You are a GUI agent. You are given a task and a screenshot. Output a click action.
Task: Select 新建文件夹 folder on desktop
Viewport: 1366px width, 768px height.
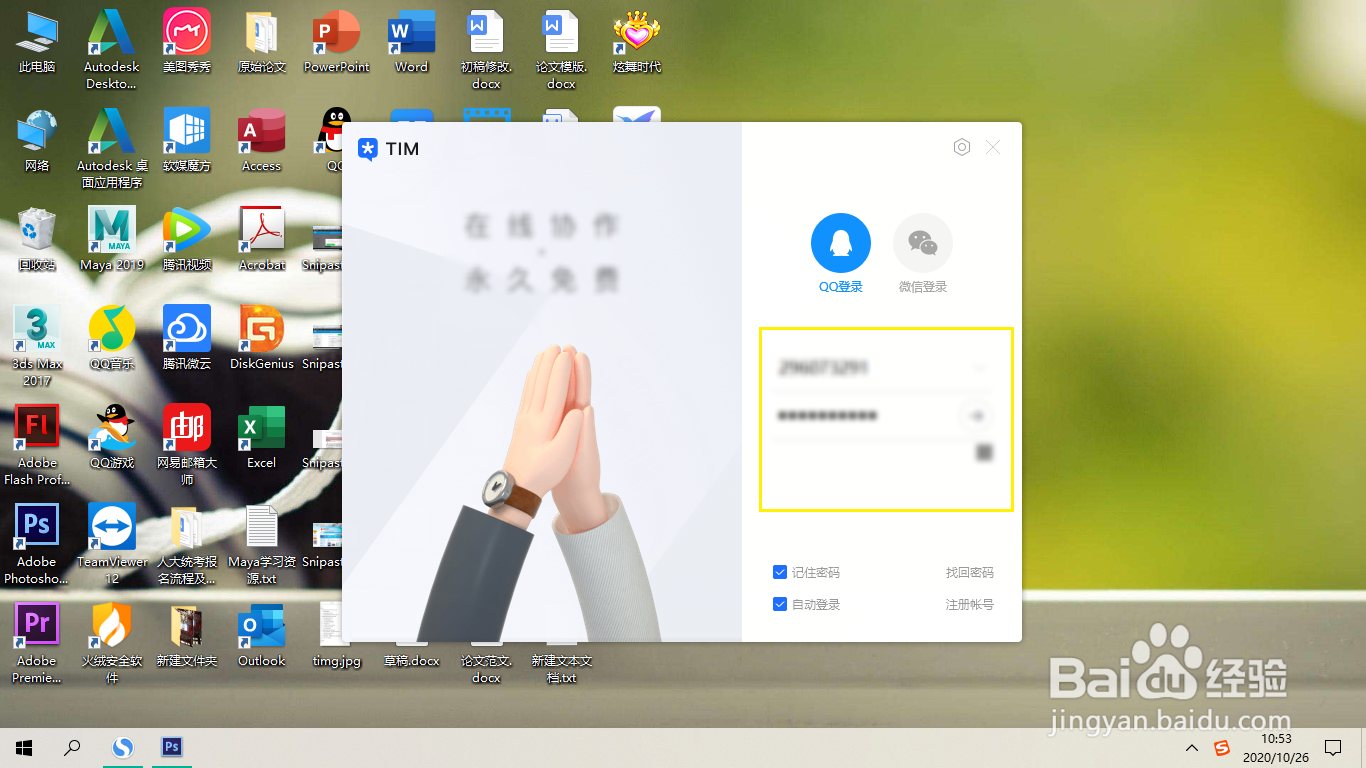(187, 636)
